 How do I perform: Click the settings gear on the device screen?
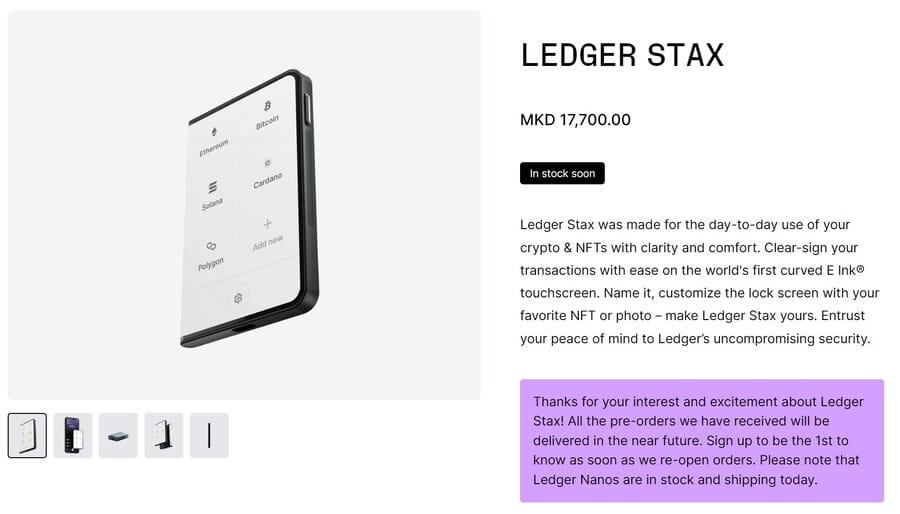click(x=238, y=297)
